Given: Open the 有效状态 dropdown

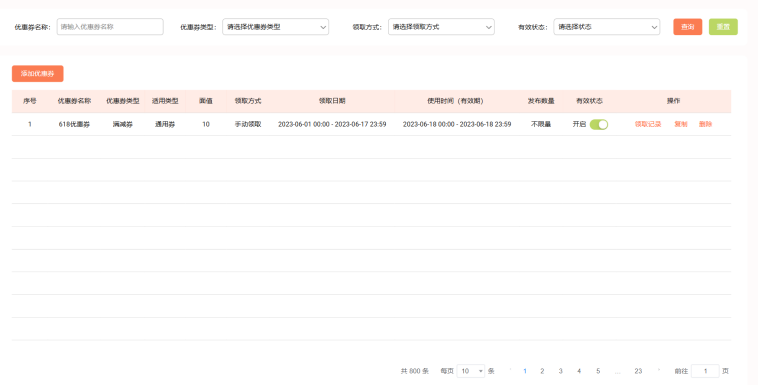Looking at the screenshot, I should point(607,27).
